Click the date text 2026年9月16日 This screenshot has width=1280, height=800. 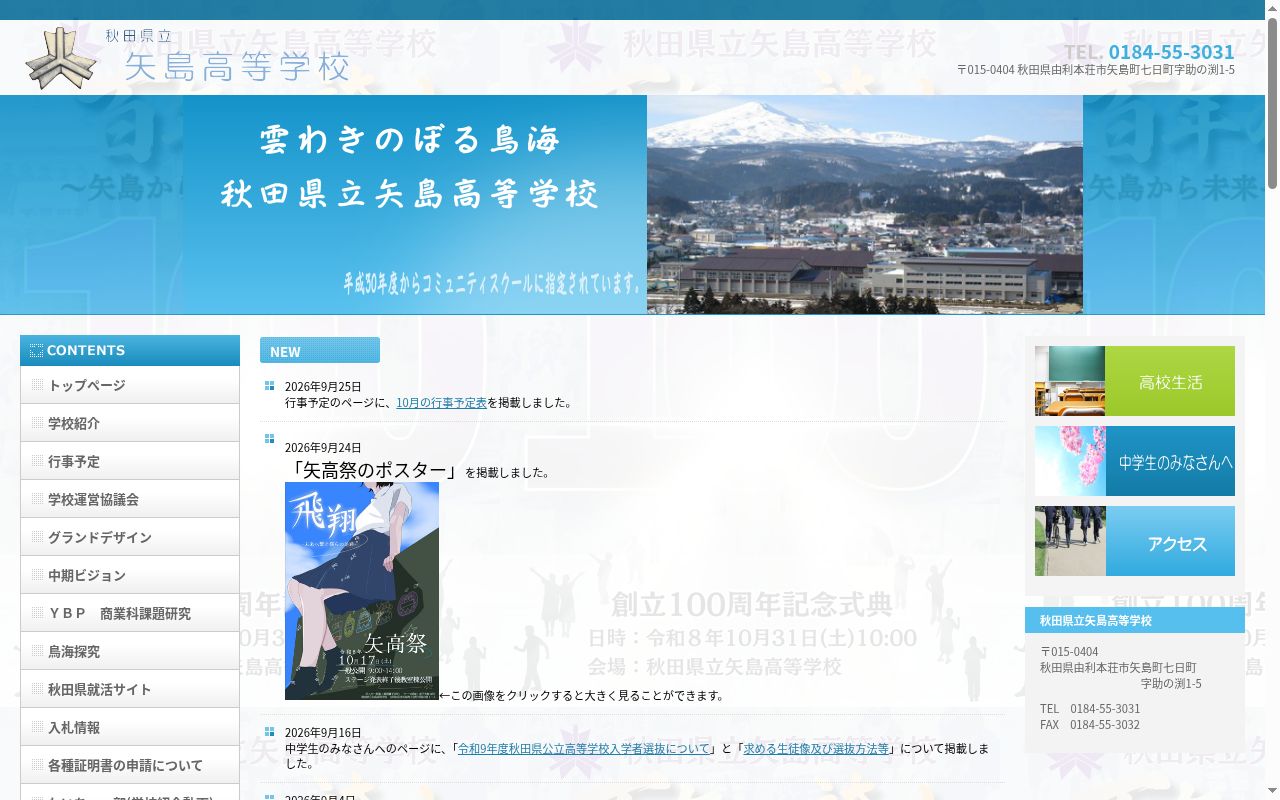pyautogui.click(x=323, y=733)
